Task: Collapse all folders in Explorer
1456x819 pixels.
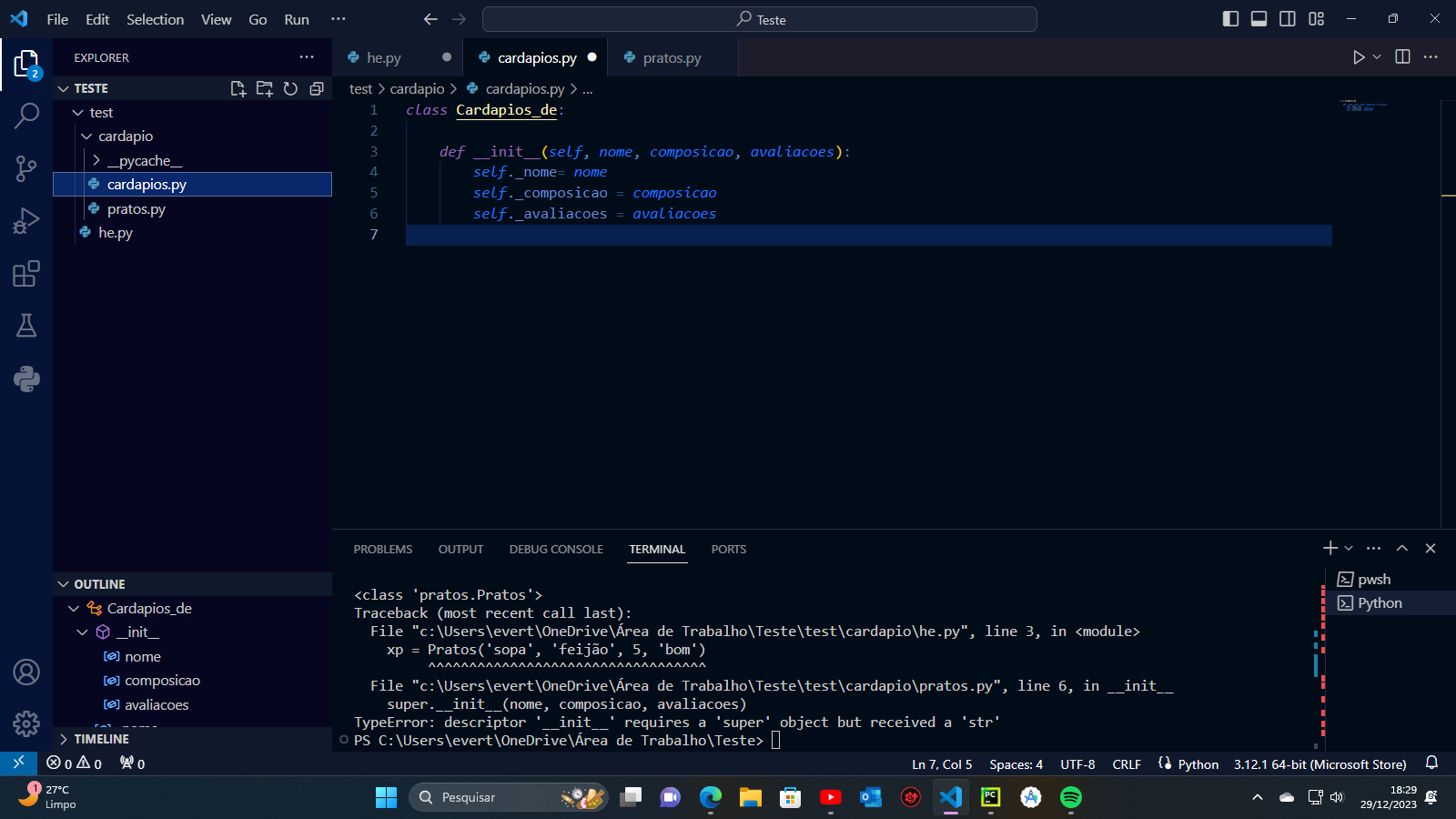Action: pyautogui.click(x=317, y=88)
